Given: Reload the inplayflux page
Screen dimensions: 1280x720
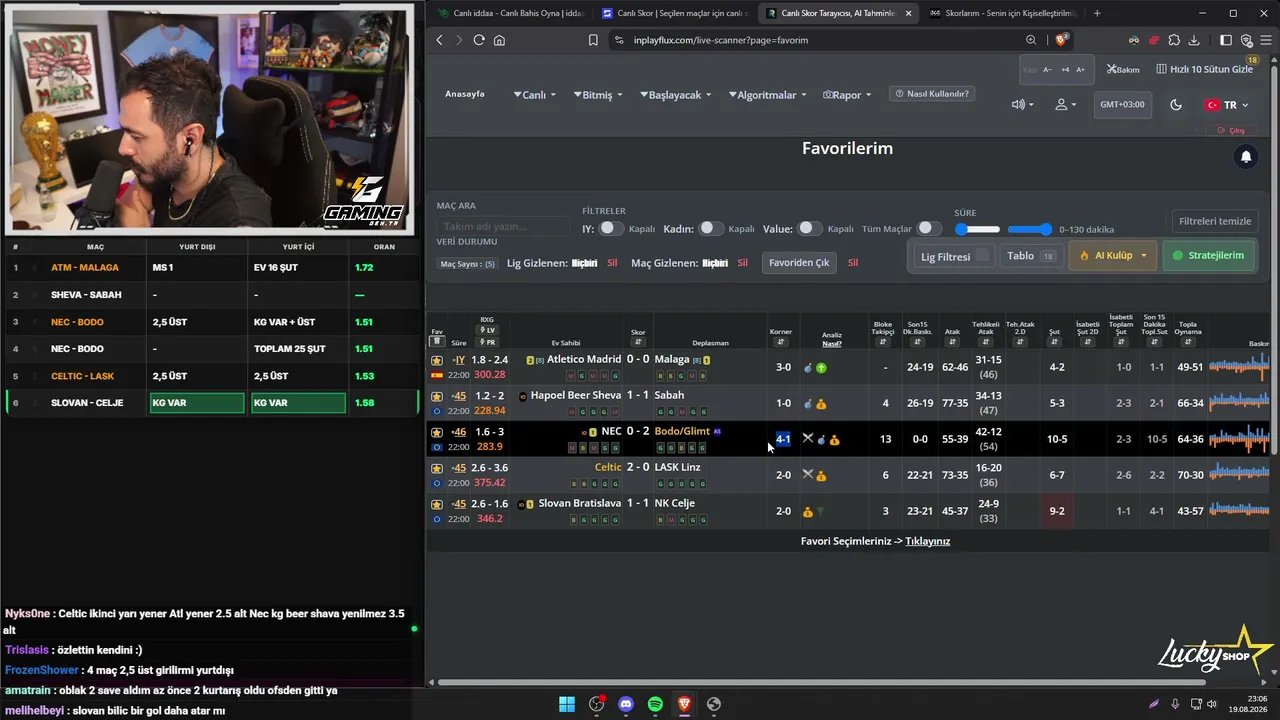Looking at the screenshot, I should [x=479, y=40].
